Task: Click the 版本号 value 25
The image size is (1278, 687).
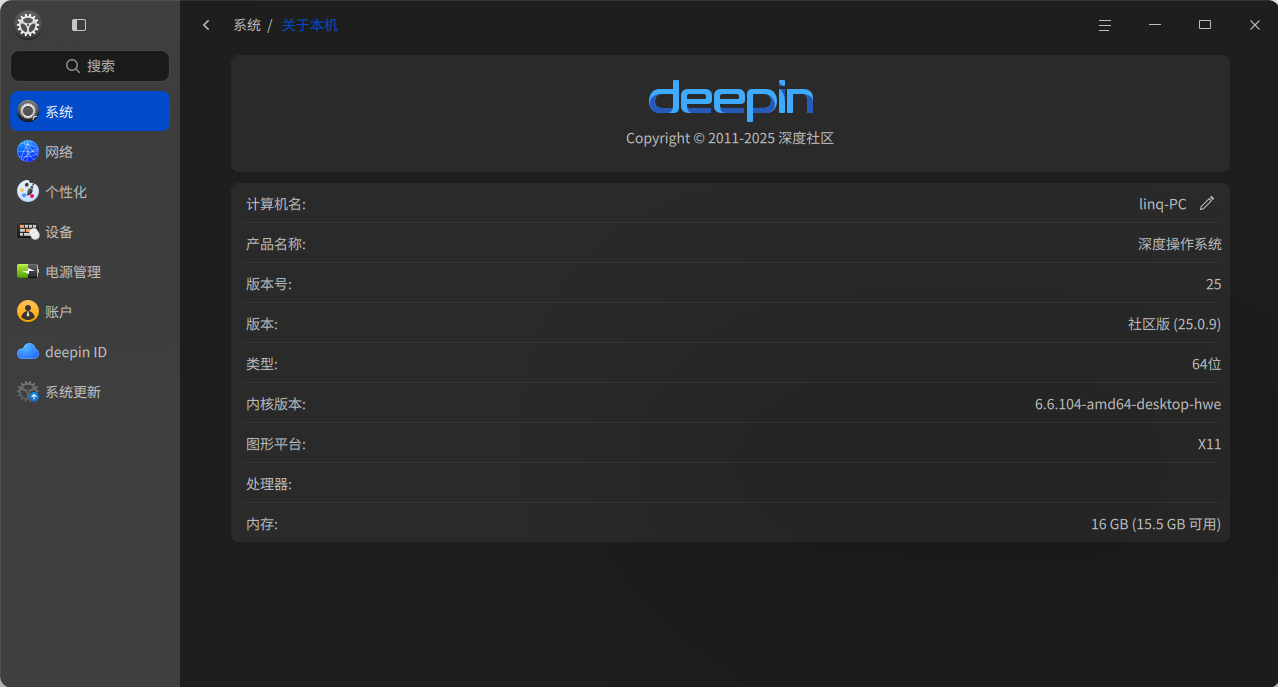Action: (x=1214, y=284)
